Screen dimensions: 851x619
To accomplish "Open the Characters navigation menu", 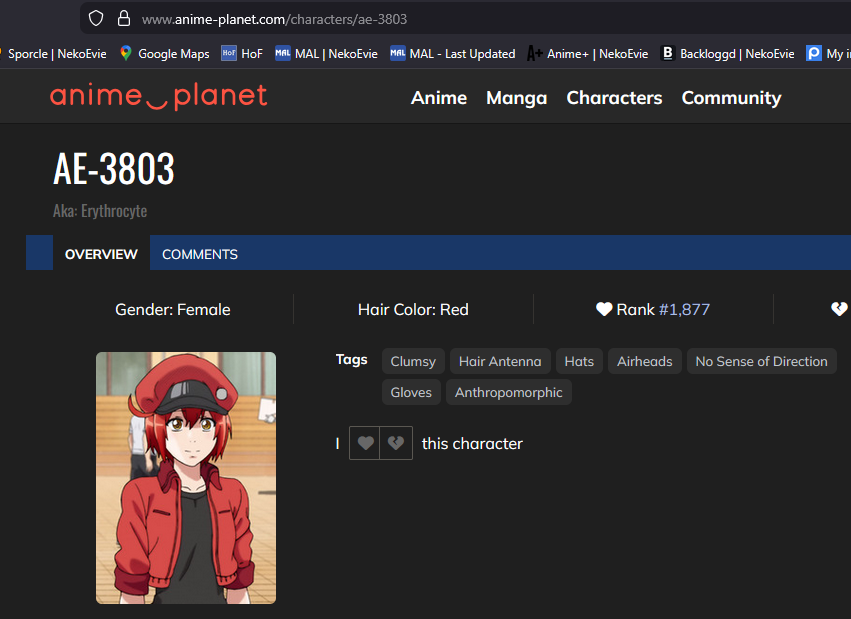I will click(614, 98).
